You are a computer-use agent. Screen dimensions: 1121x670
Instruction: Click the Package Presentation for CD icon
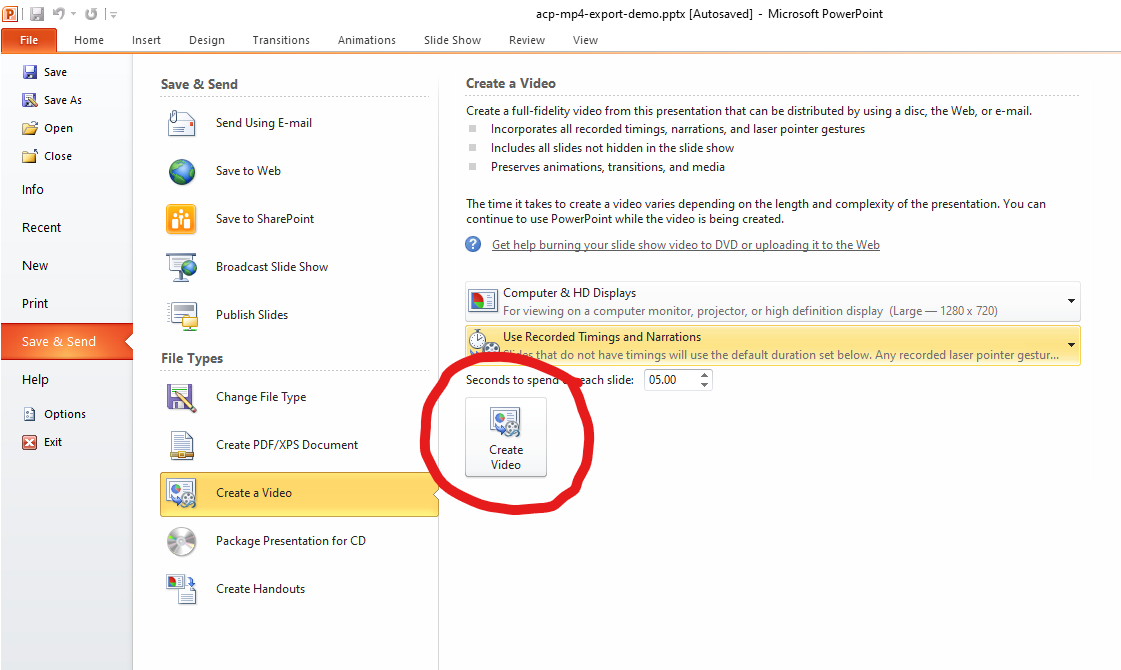tap(182, 541)
